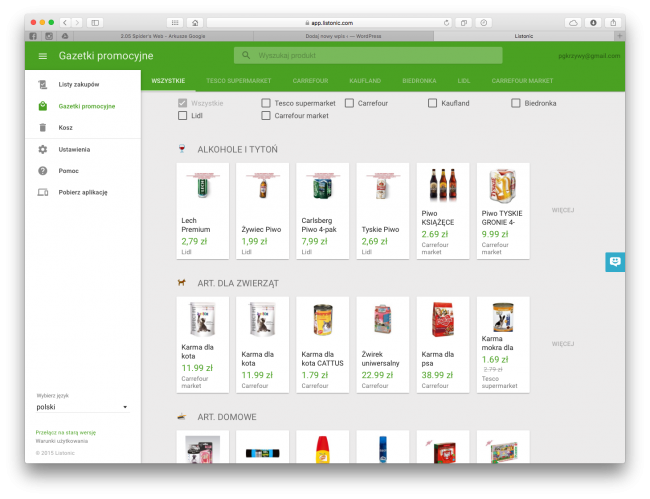Click Pobierz aplikację devices icon
The height and width of the screenshot is (499, 650).
(x=43, y=192)
